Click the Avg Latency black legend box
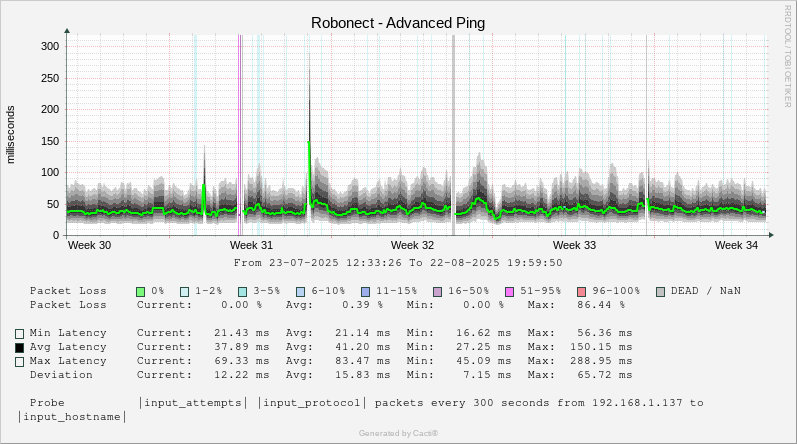Viewport: 797px width, 444px height. tap(19, 348)
